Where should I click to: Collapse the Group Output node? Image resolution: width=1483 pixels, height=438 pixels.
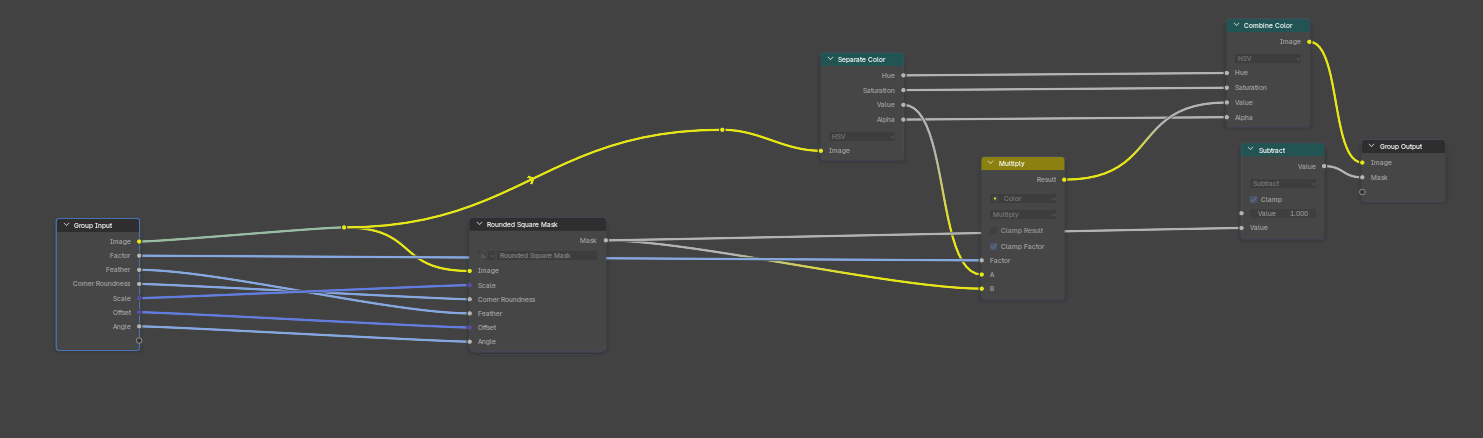click(1372, 146)
